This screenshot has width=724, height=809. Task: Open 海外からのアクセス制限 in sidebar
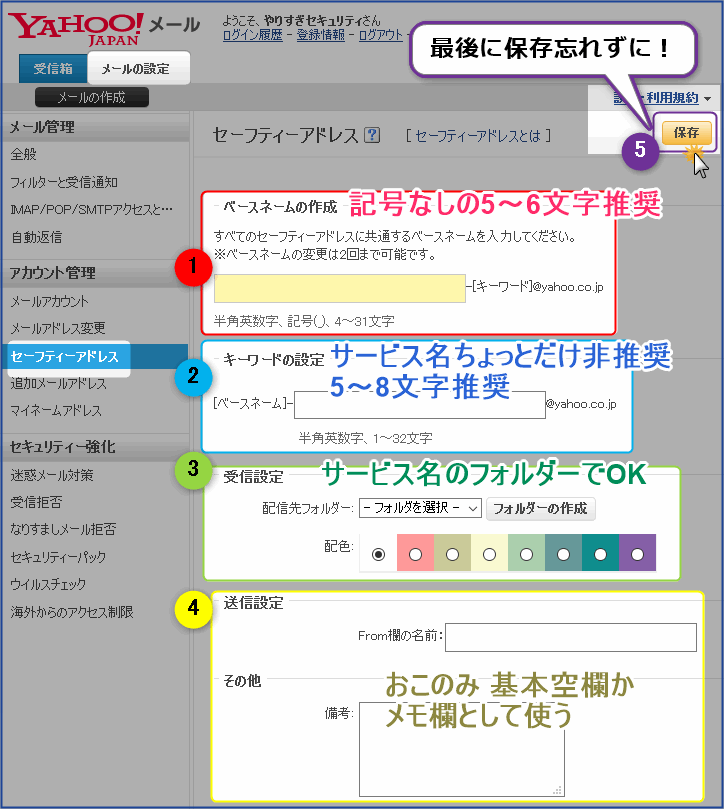pos(72,612)
